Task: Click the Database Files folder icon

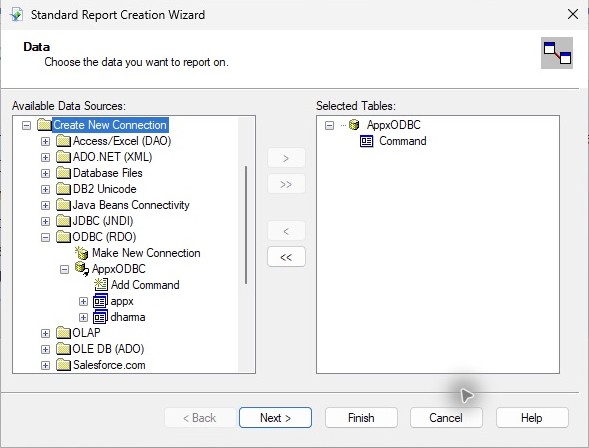Action: point(63,173)
